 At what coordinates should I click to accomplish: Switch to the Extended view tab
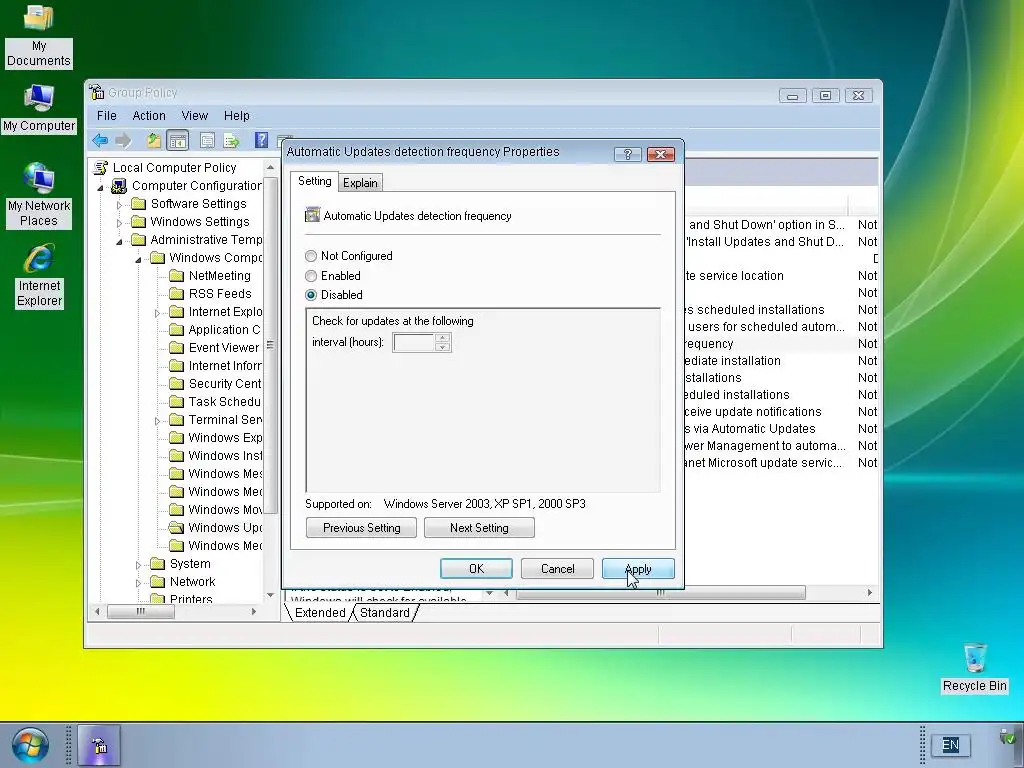coord(319,613)
